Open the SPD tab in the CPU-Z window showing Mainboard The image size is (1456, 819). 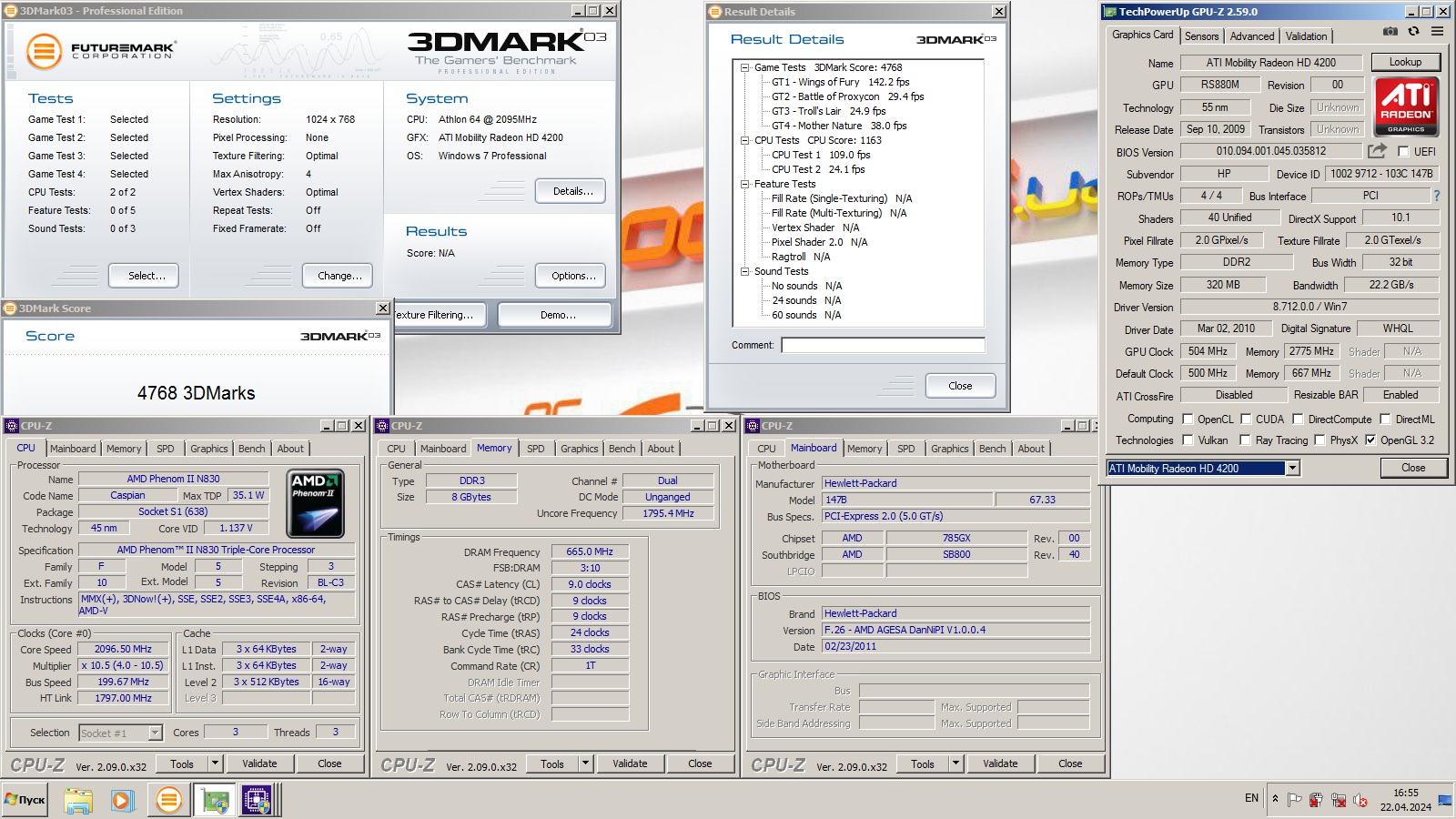coord(905,449)
